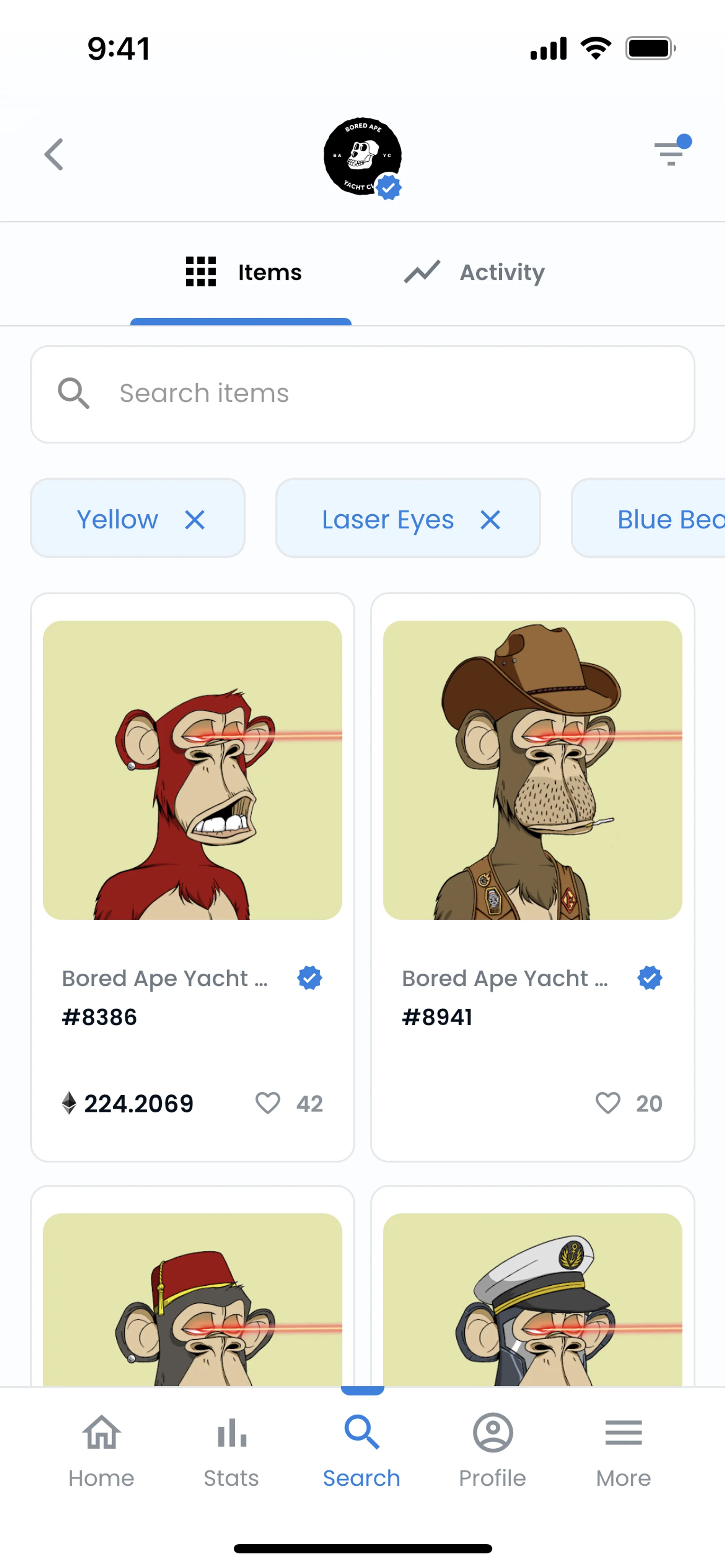Tap the Bored Ape Yacht Club logo
This screenshot has width=725, height=1568.
pos(362,157)
